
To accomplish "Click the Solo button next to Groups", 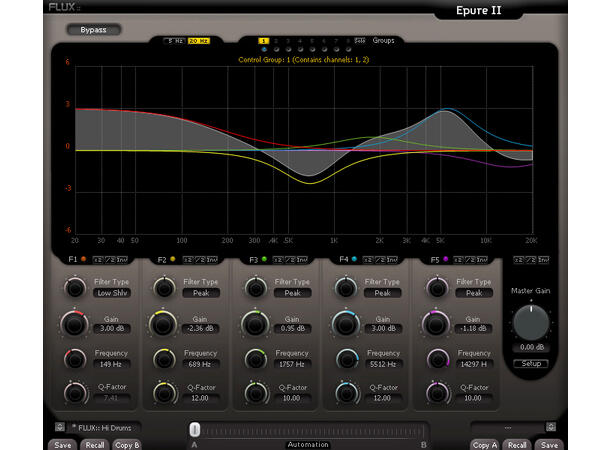I will coord(360,41).
